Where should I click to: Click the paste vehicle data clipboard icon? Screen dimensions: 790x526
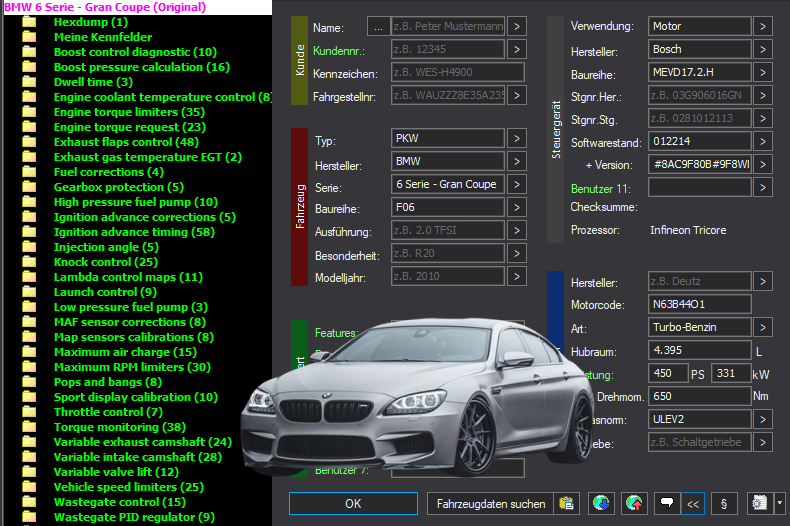566,503
